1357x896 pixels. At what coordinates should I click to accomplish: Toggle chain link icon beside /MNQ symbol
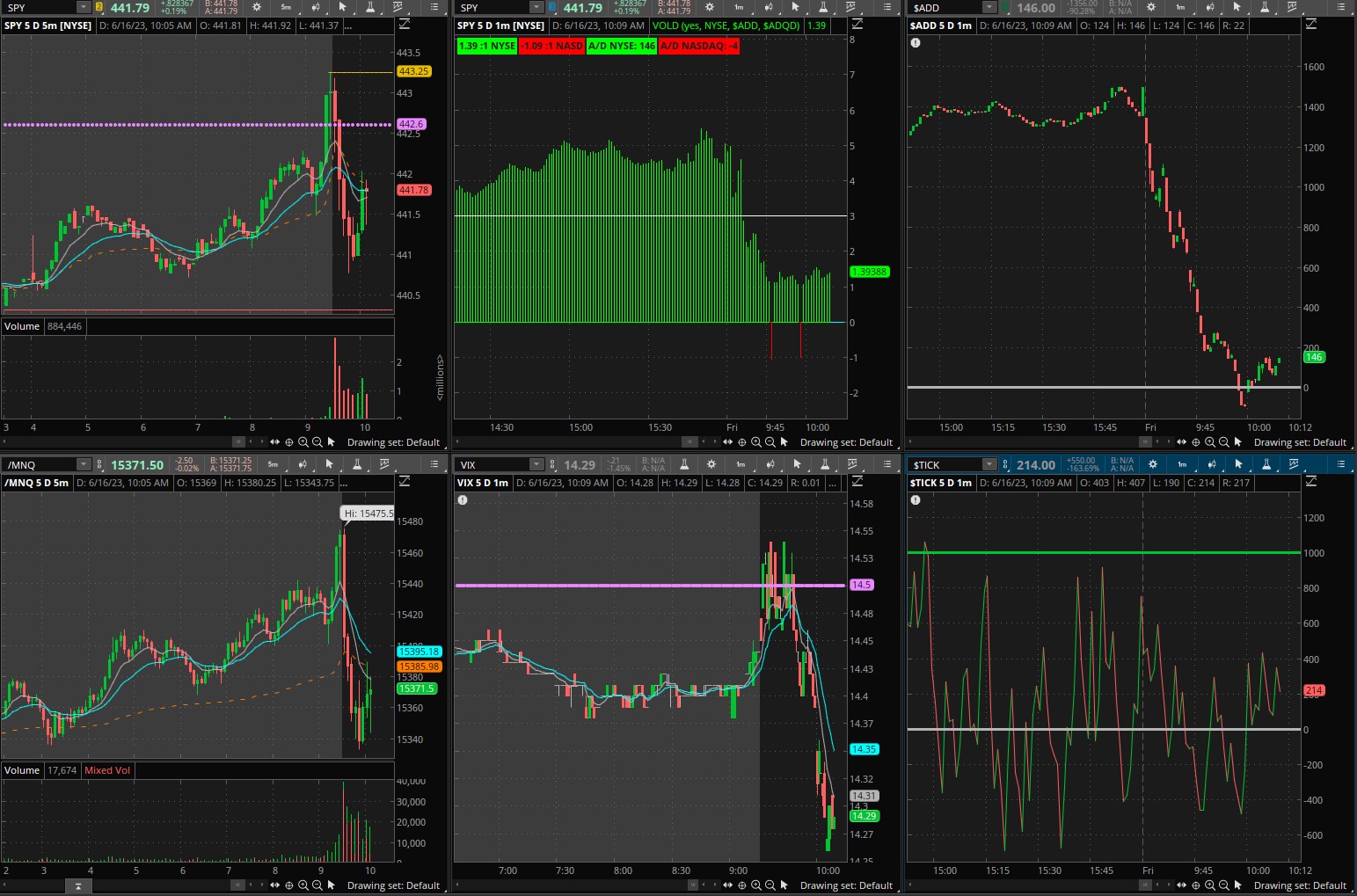[98, 464]
